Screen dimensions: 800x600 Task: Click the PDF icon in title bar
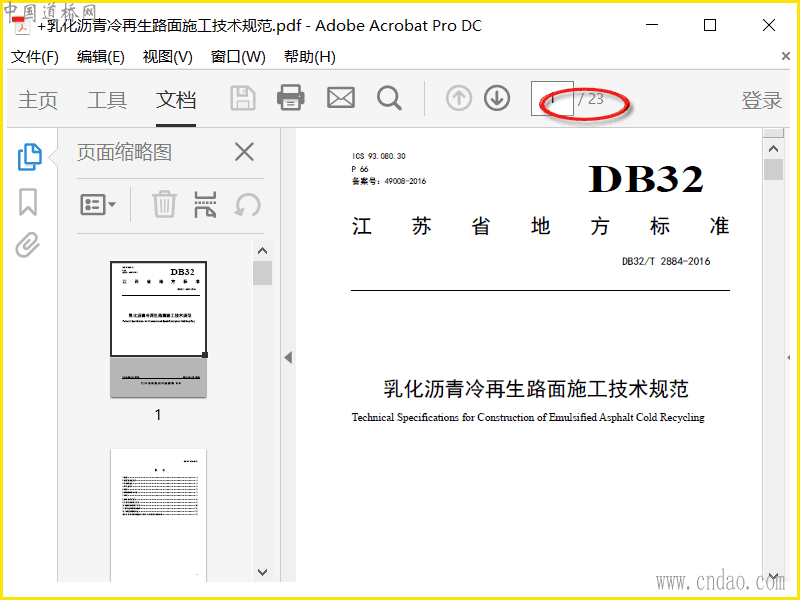click(x=21, y=26)
